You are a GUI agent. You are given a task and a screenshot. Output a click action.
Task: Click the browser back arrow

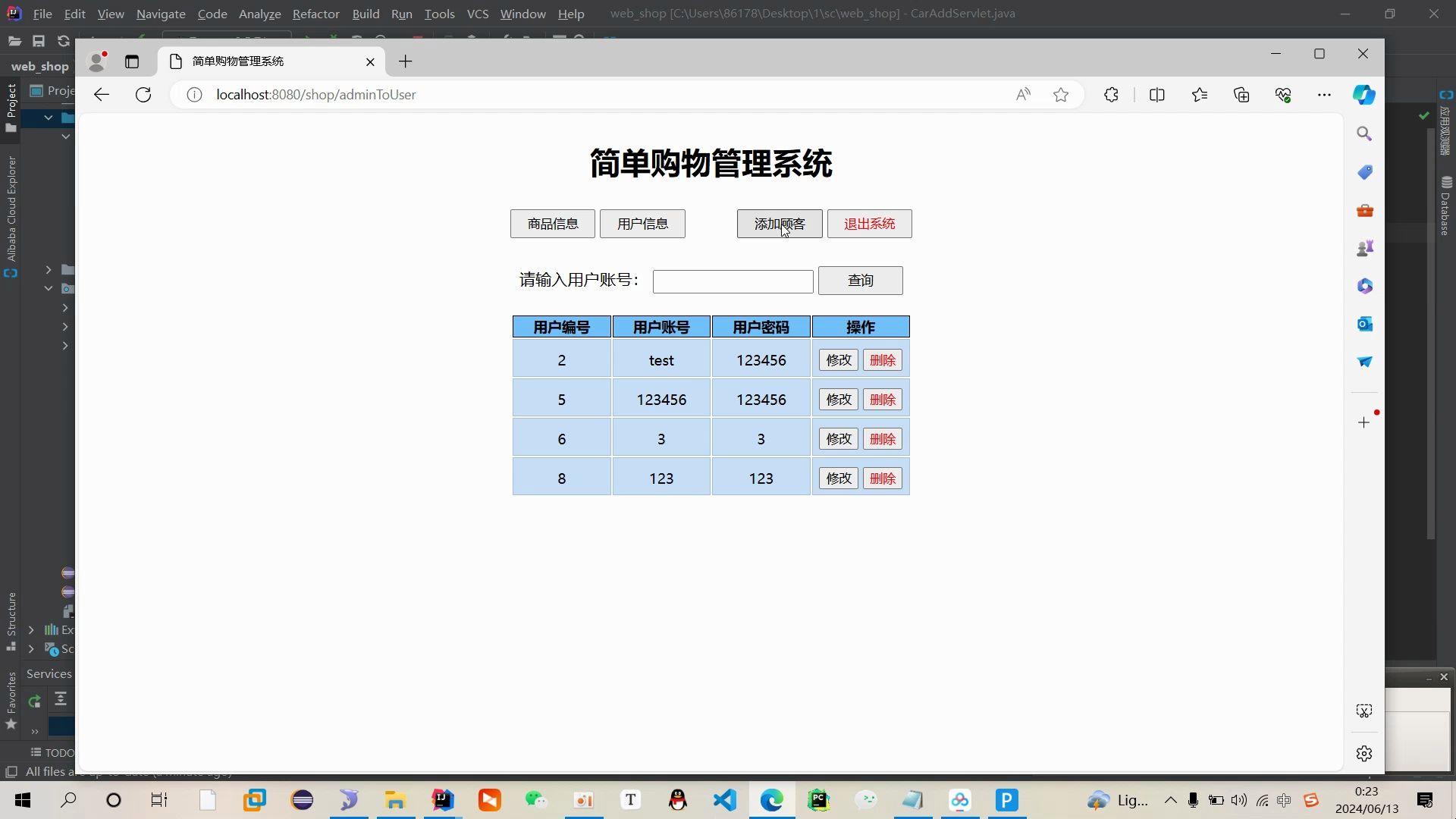pyautogui.click(x=102, y=95)
